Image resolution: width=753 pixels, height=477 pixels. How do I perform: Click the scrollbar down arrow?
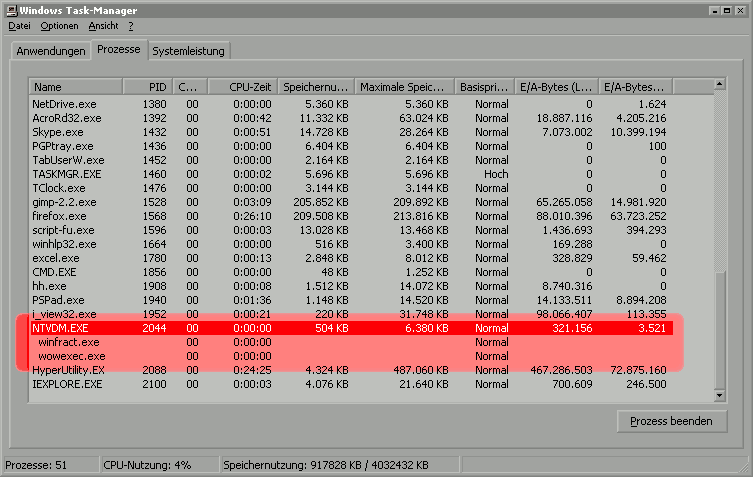point(719,396)
